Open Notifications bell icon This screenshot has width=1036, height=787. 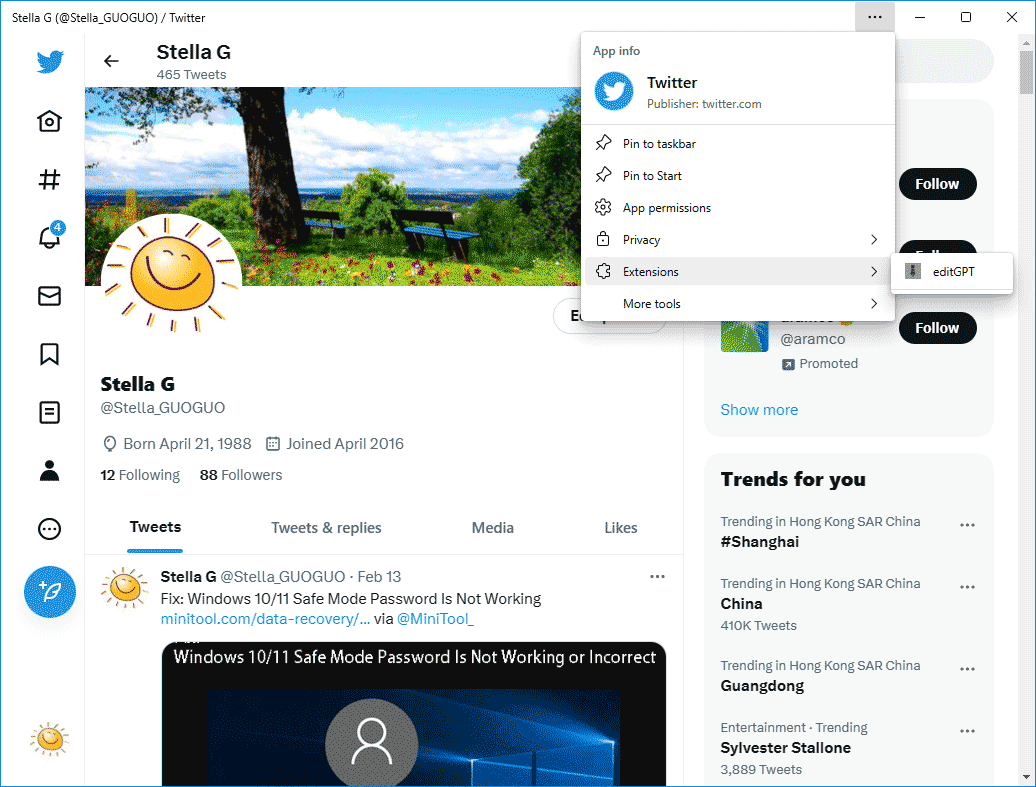point(50,237)
